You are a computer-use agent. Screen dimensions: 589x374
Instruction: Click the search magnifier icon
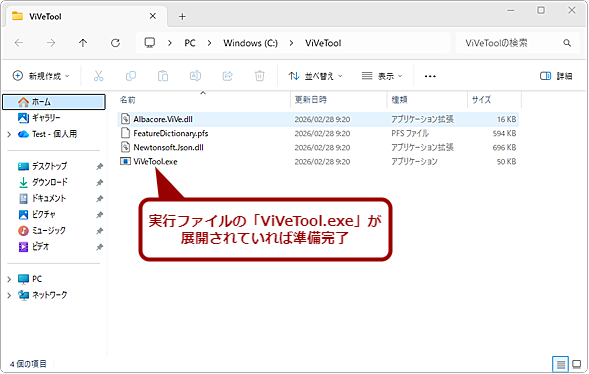(567, 43)
